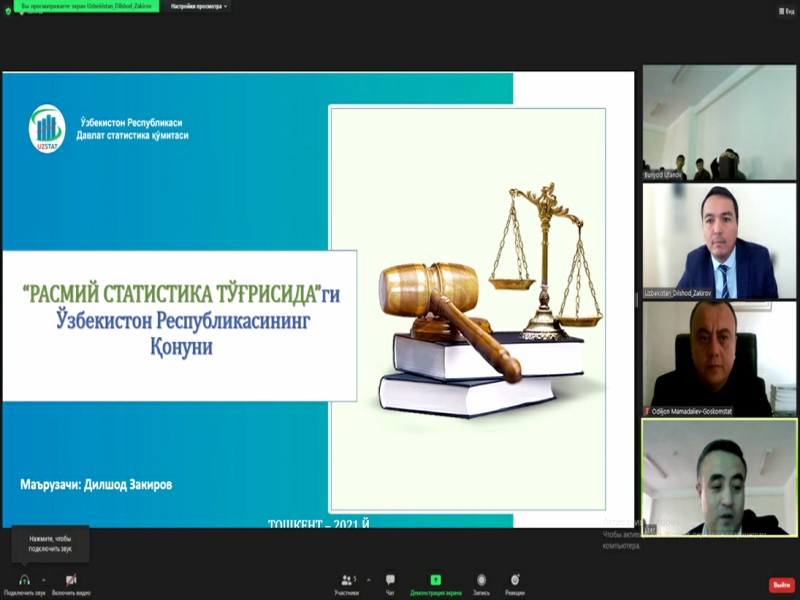Select Odiljon Mamadaliev's video thumbnail
This screenshot has height=600, width=800.
pyautogui.click(x=719, y=358)
